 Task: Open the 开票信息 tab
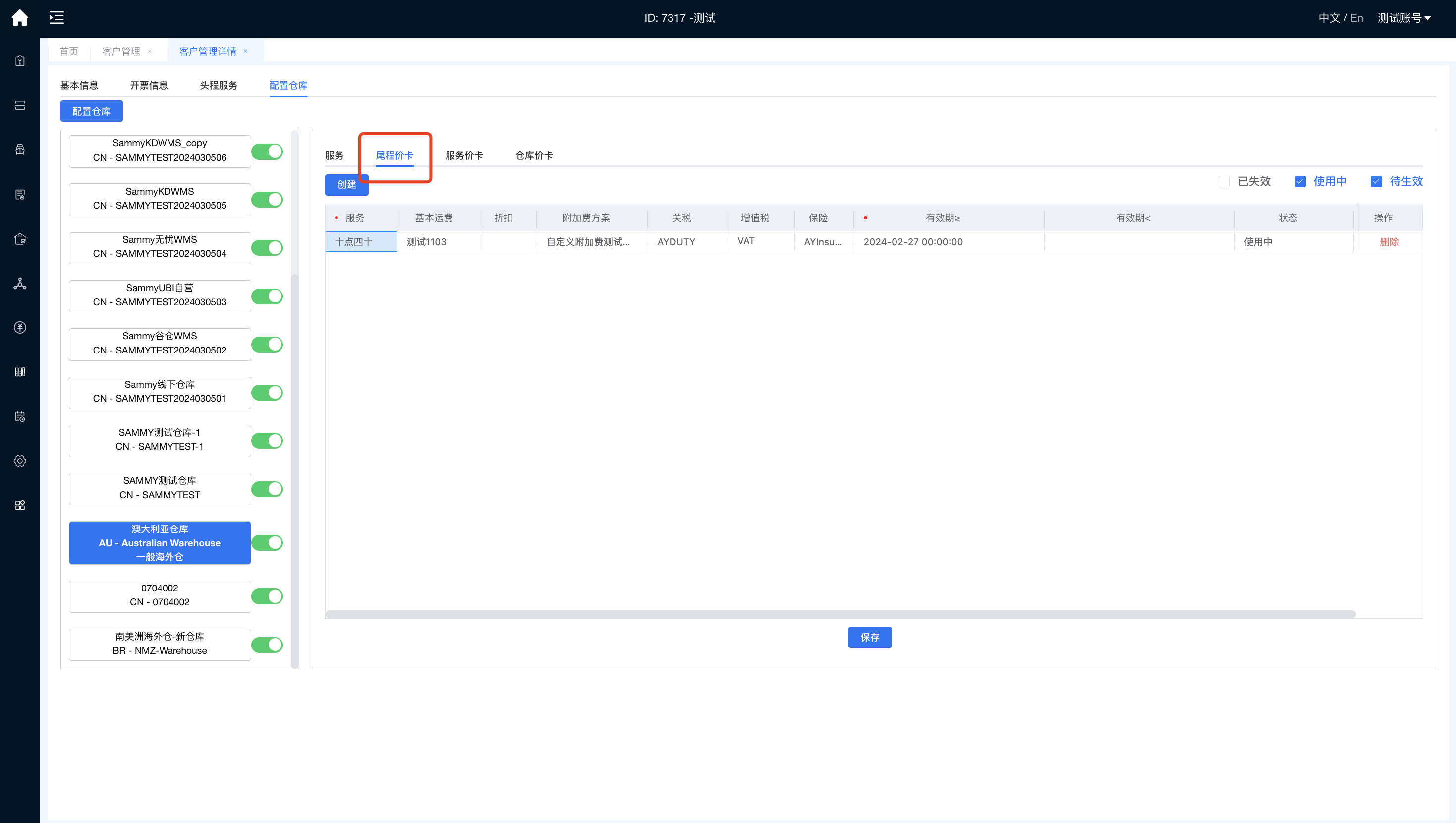pyautogui.click(x=149, y=85)
